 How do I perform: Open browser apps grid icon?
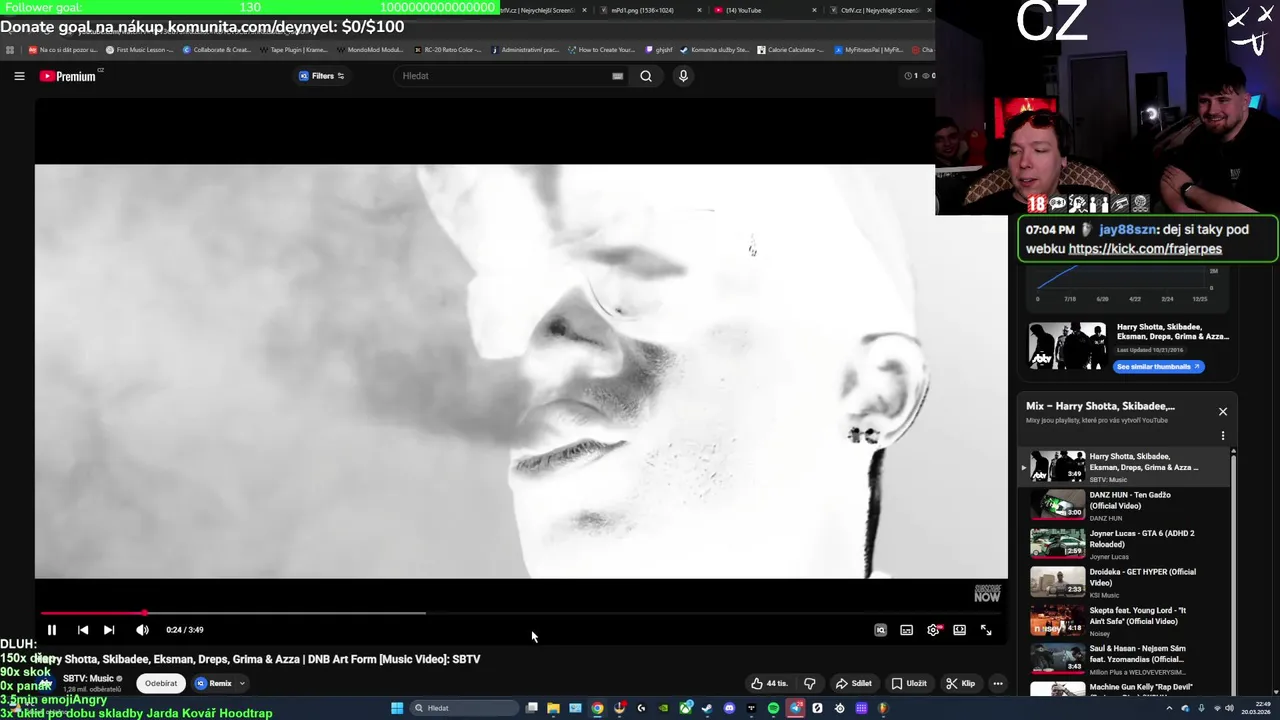[x=10, y=50]
